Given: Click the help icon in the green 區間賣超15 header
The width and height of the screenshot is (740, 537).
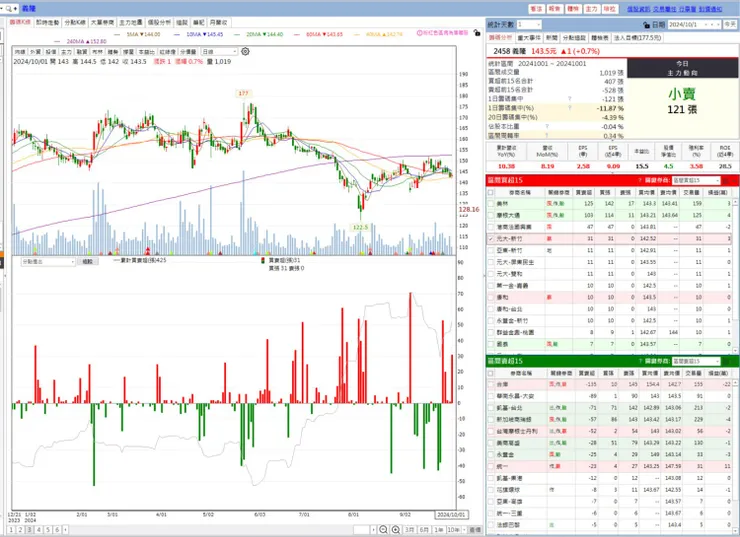Looking at the screenshot, I should click(x=640, y=361).
